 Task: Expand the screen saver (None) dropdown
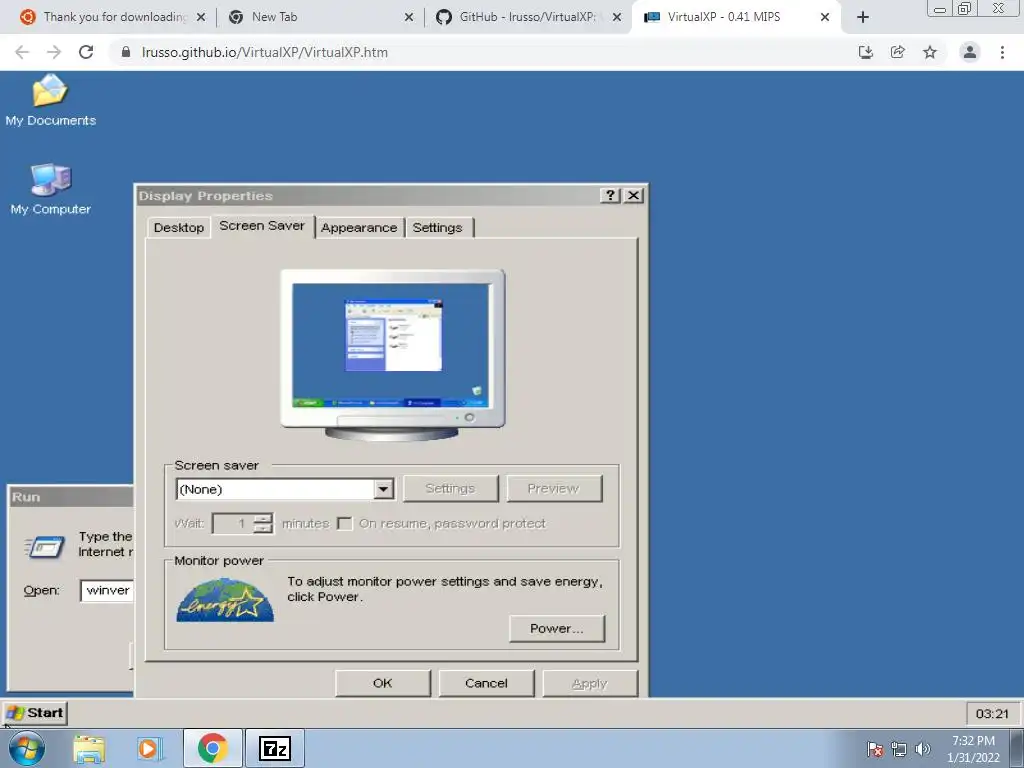pyautogui.click(x=384, y=489)
